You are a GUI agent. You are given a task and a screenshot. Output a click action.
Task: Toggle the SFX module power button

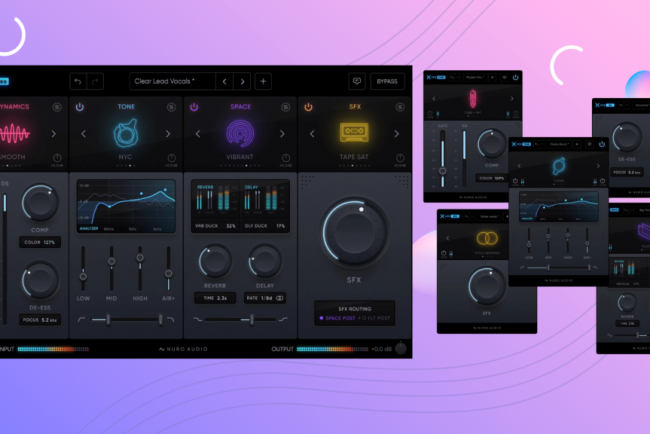tap(308, 107)
